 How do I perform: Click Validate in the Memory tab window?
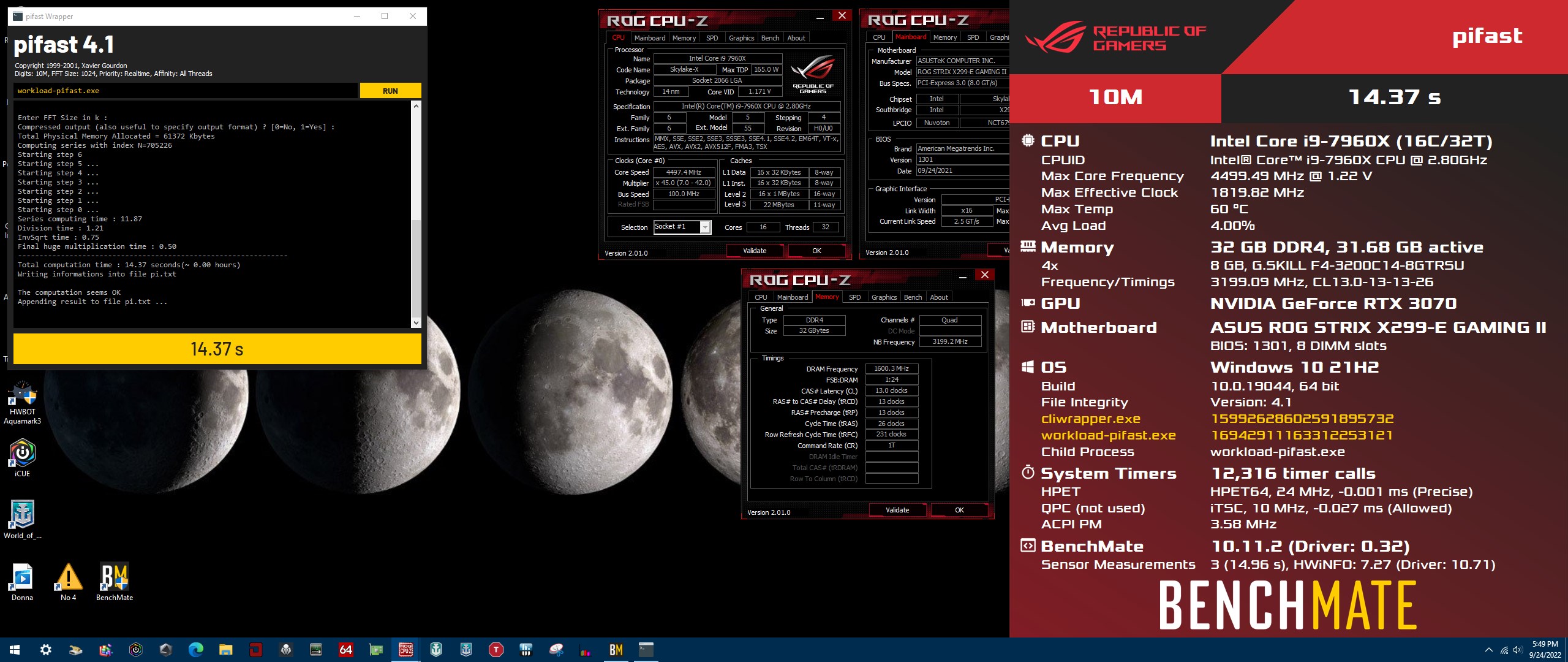pyautogui.click(x=897, y=510)
